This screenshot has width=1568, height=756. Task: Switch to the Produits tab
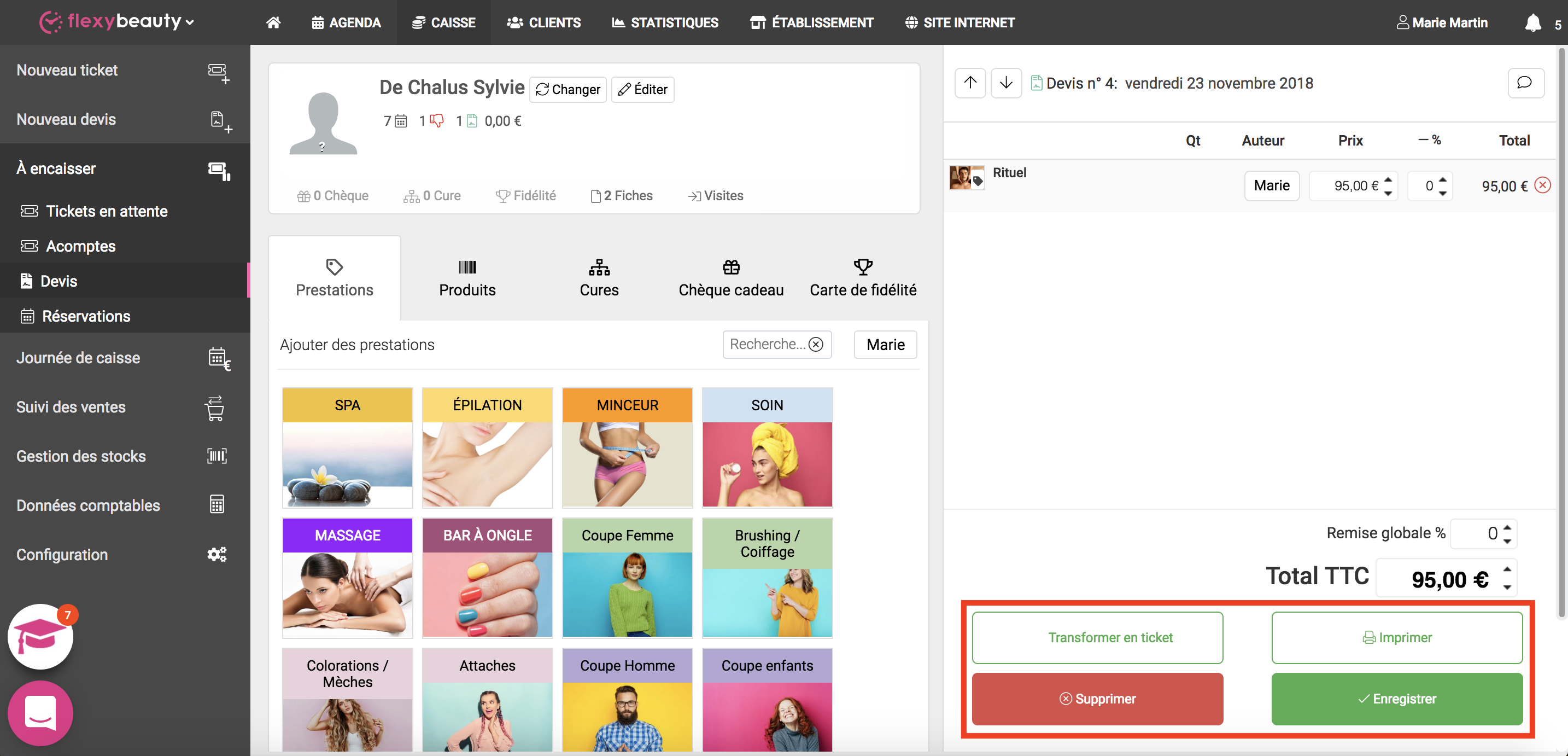point(467,278)
